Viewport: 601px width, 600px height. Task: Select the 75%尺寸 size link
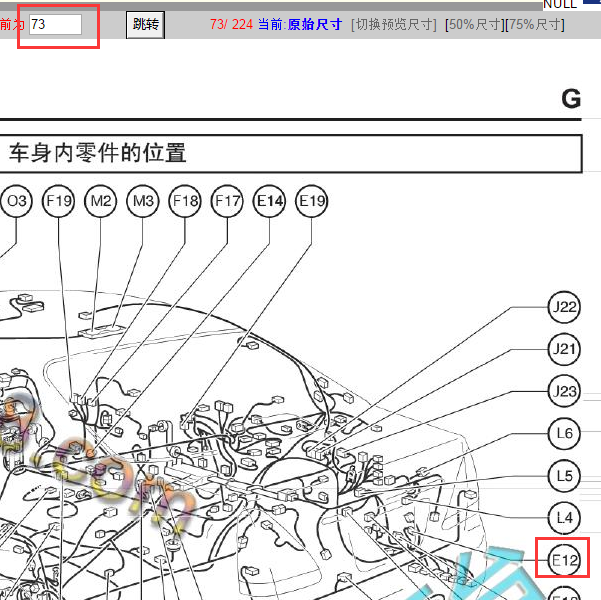coord(535,25)
